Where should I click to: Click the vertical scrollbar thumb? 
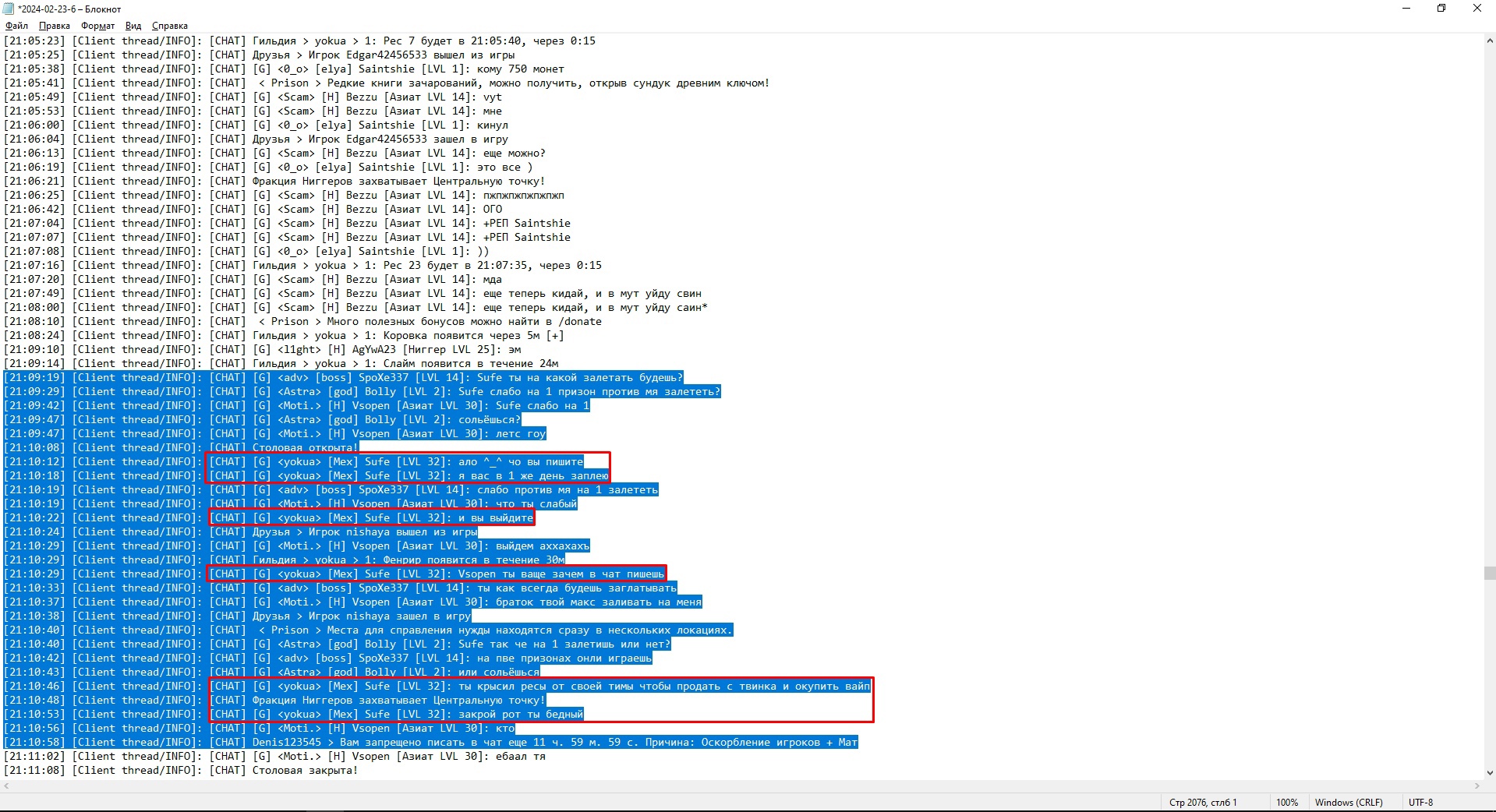pyautogui.click(x=1489, y=573)
